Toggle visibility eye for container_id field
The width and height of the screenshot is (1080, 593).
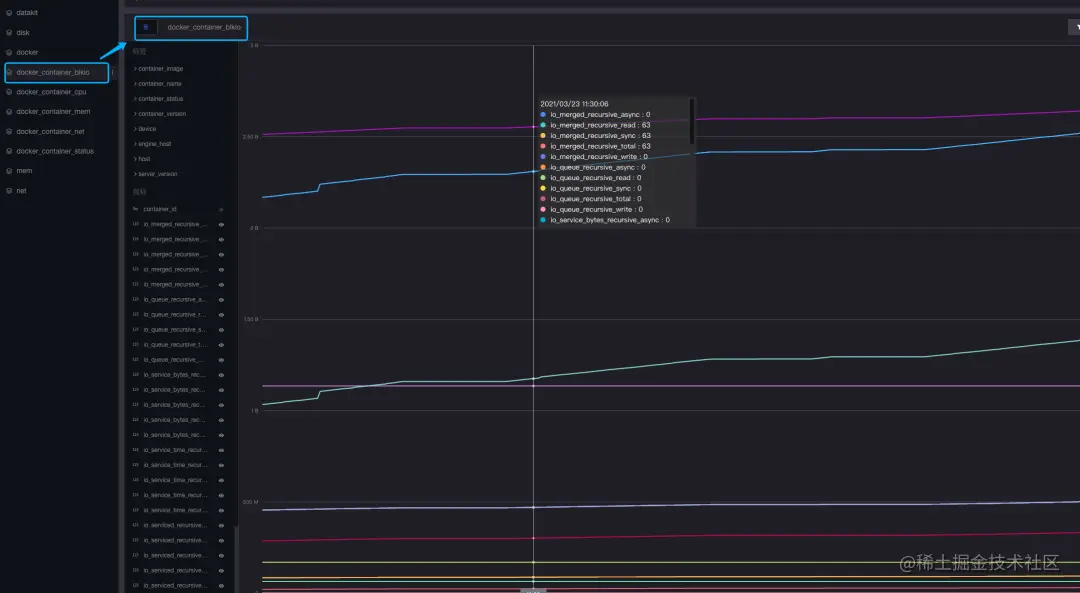click(x=221, y=209)
